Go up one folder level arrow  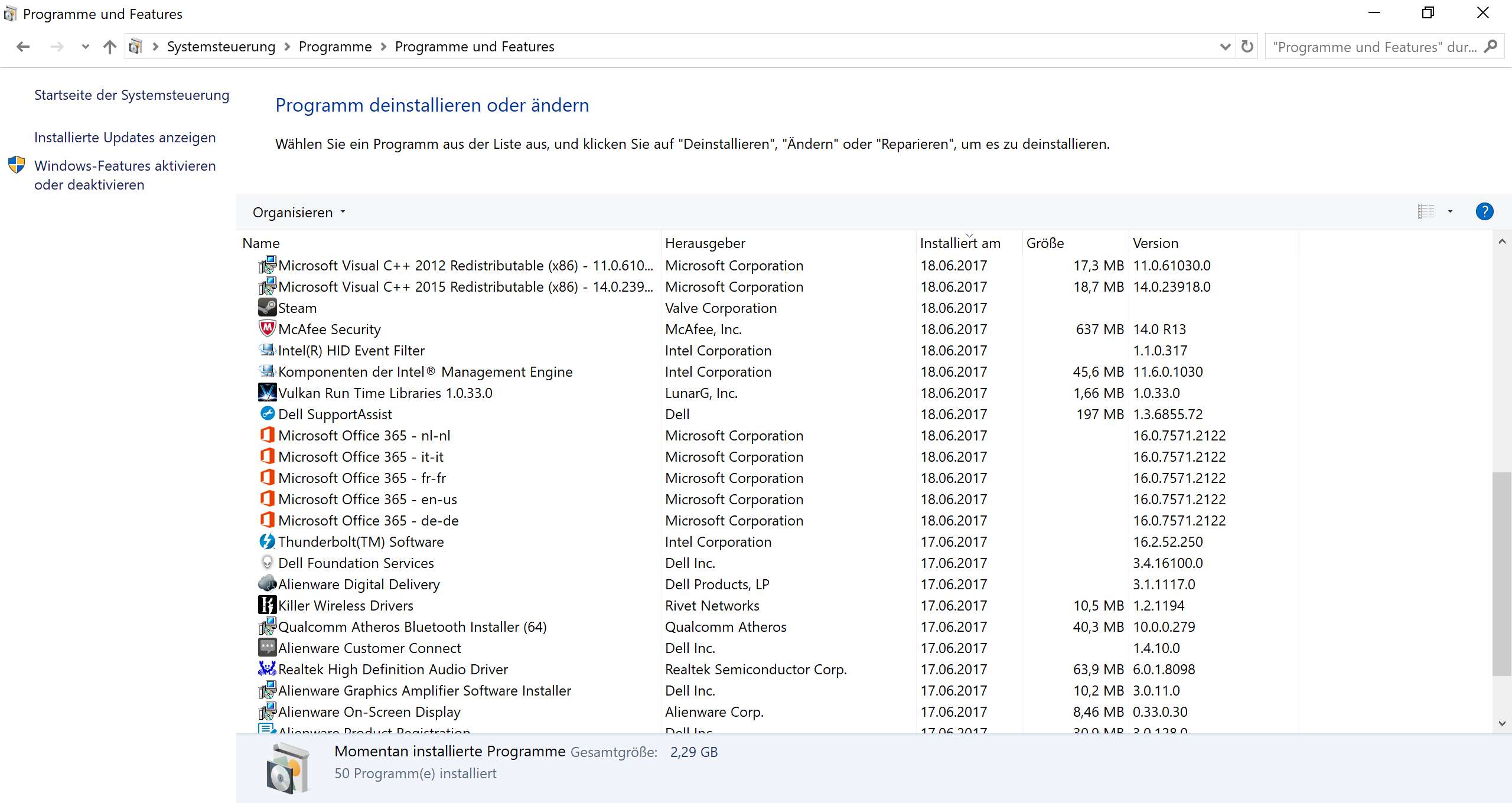coord(109,47)
